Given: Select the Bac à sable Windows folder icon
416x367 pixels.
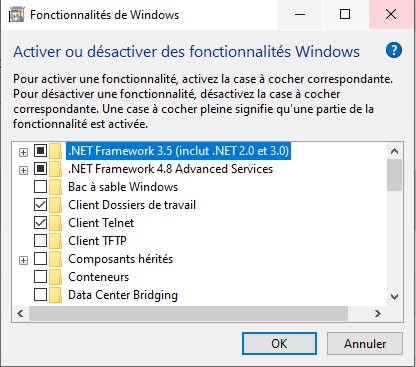Looking at the screenshot, I should click(x=55, y=187).
